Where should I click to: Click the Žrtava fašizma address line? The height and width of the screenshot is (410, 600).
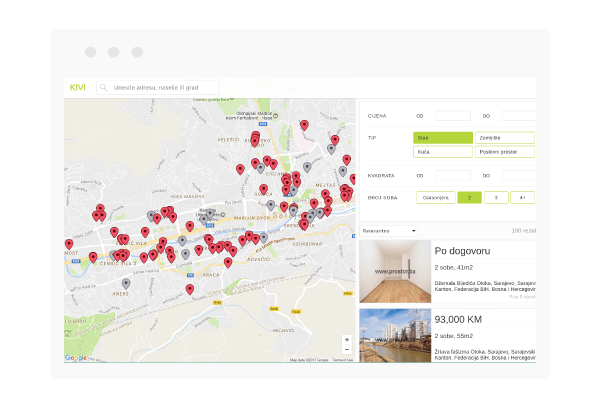pos(485,354)
